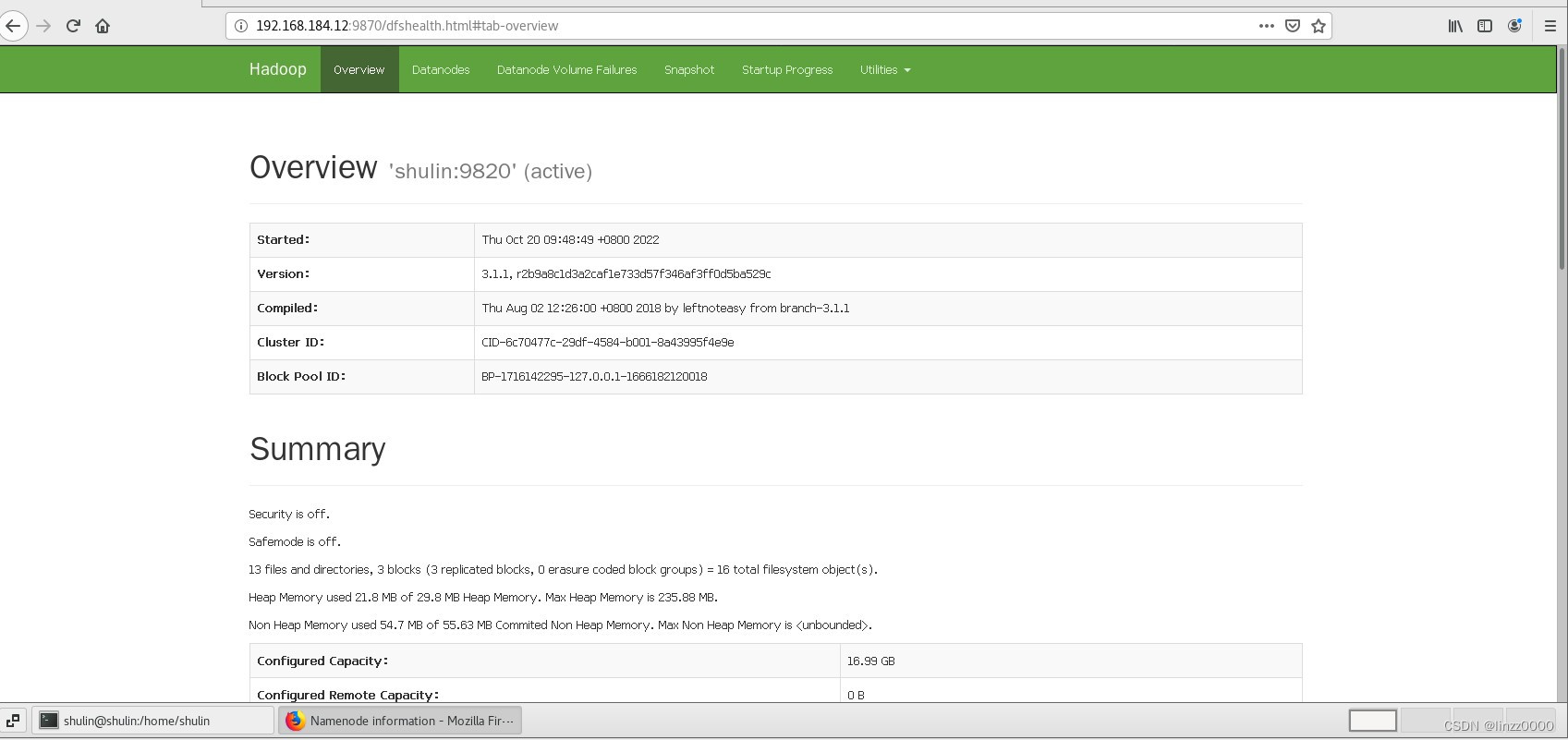
Task: Reload the page with the refresh icon
Action: coord(73,26)
